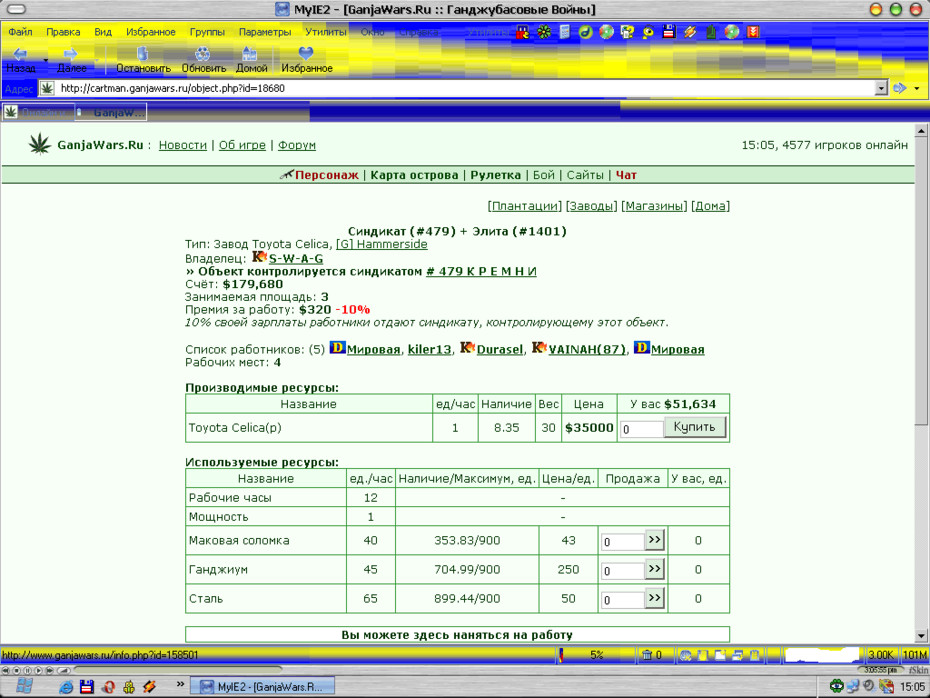This screenshot has height=698, width=930.
Task: Open worker kiler13 profile
Action: (429, 350)
